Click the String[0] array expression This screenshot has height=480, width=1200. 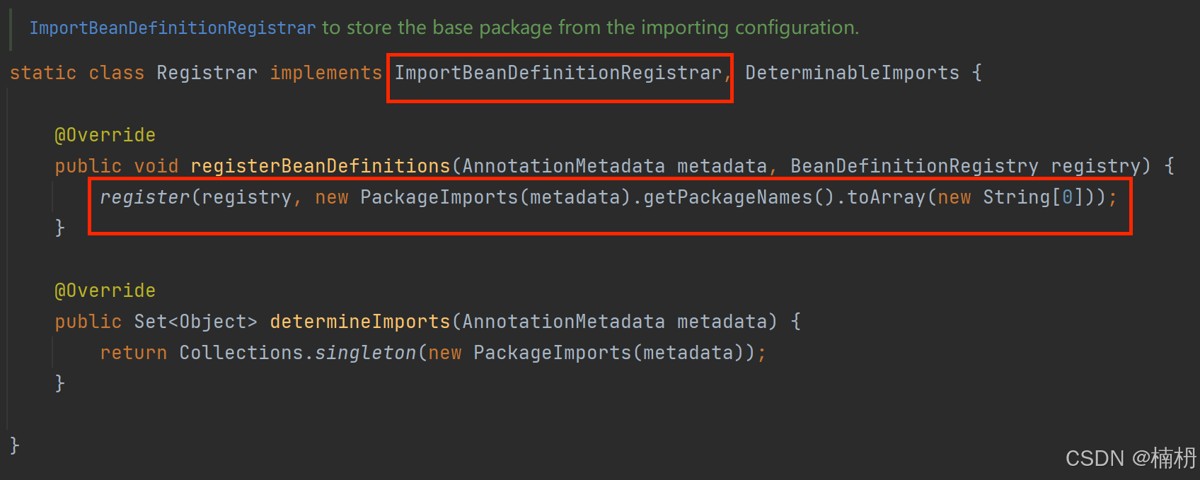(1033, 197)
